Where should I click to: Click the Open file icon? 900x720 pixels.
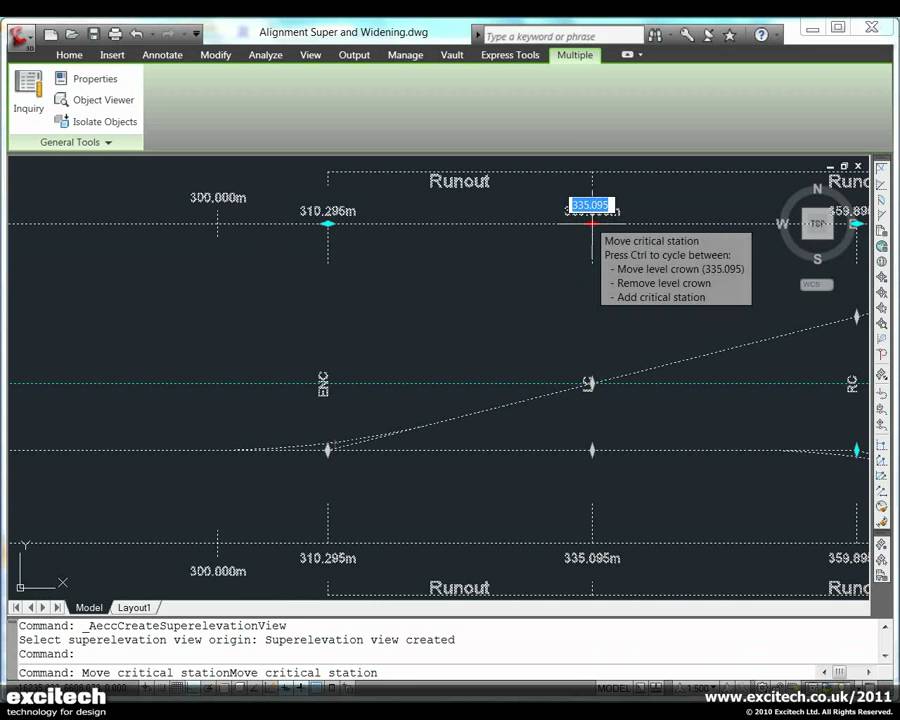click(x=72, y=34)
